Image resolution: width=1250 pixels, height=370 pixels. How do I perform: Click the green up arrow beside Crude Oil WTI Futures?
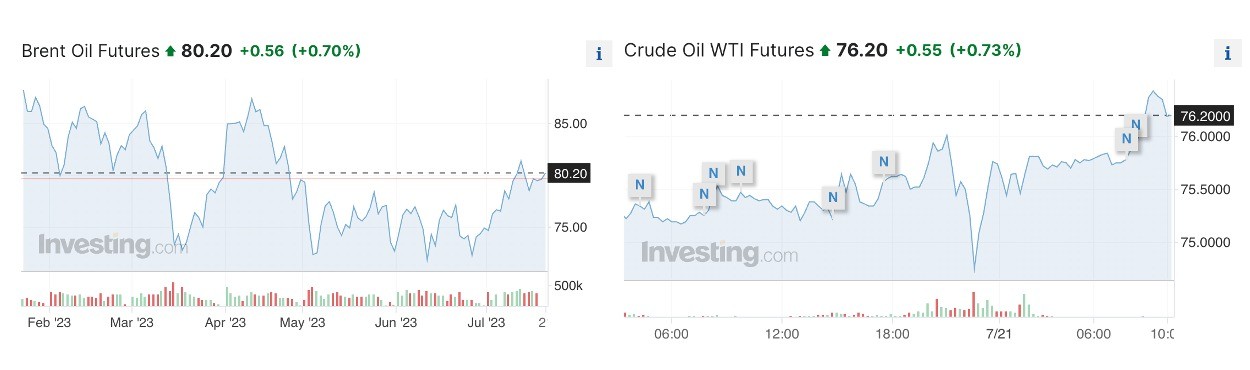pos(825,51)
